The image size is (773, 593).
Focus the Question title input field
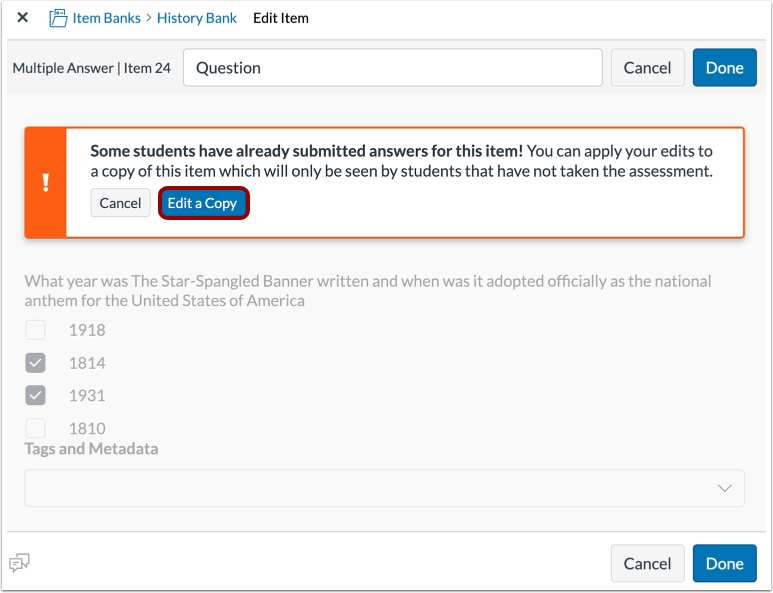(392, 68)
